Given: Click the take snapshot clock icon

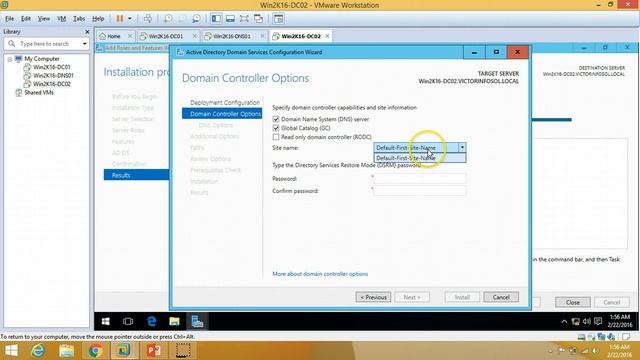Looking at the screenshot, I should point(168,18).
